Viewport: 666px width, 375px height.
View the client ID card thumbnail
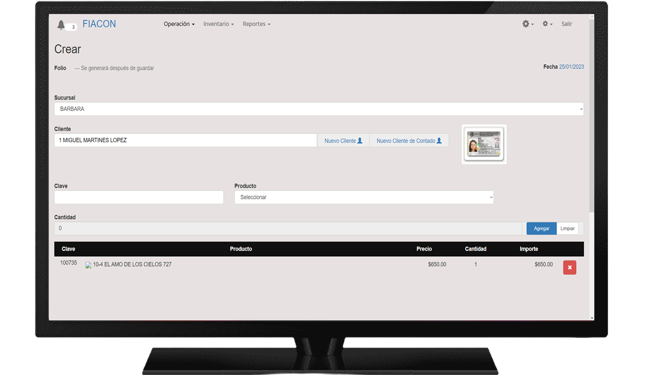click(484, 144)
